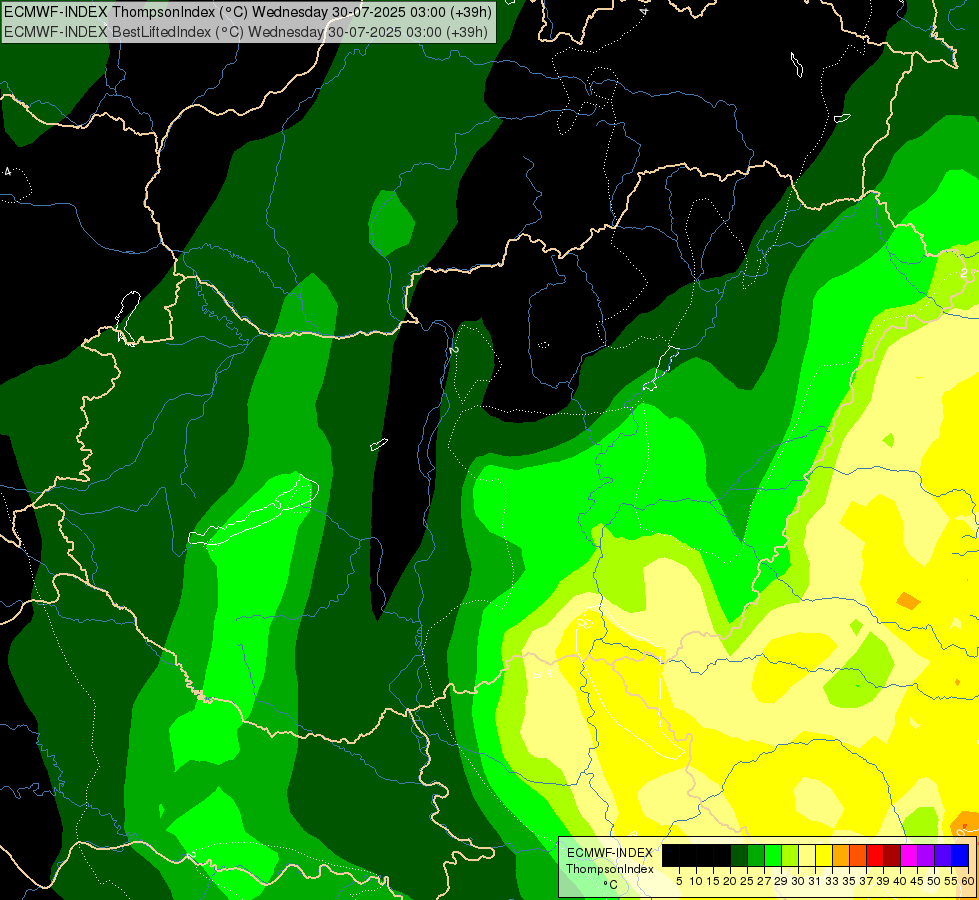This screenshot has width=979, height=900.
Task: Click the °C unit label in legend
Action: [x=610, y=885]
